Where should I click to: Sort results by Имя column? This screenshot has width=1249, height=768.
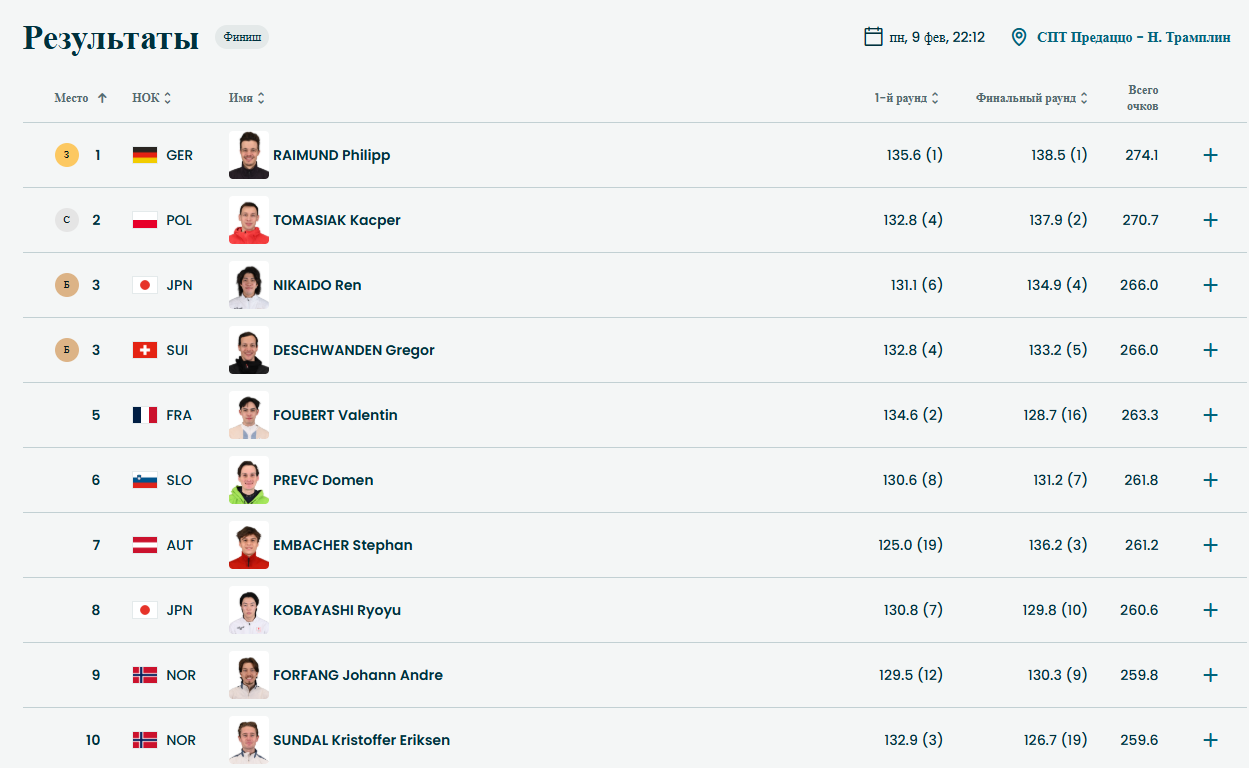pyautogui.click(x=246, y=98)
